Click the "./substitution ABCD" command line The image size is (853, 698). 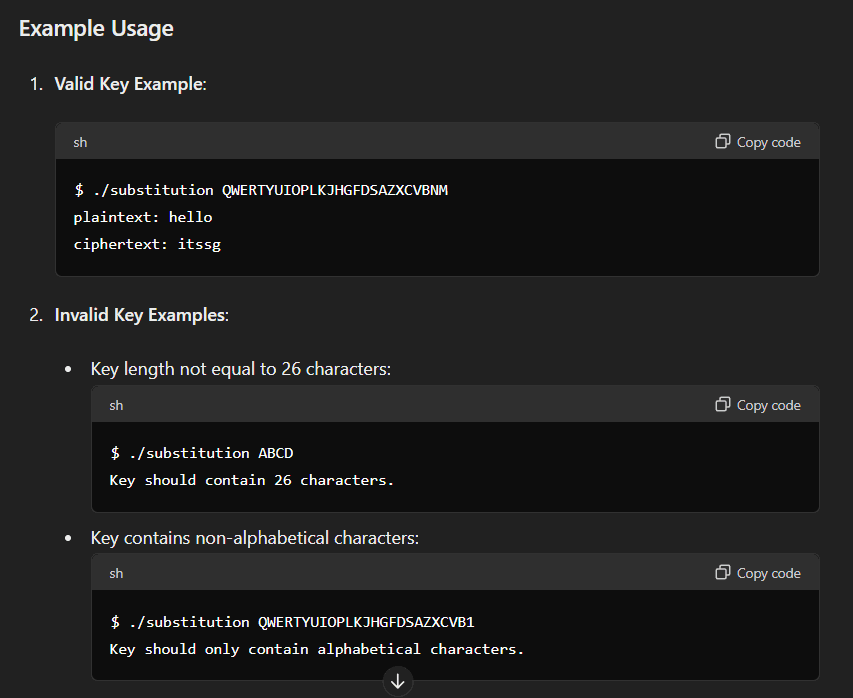[202, 453]
